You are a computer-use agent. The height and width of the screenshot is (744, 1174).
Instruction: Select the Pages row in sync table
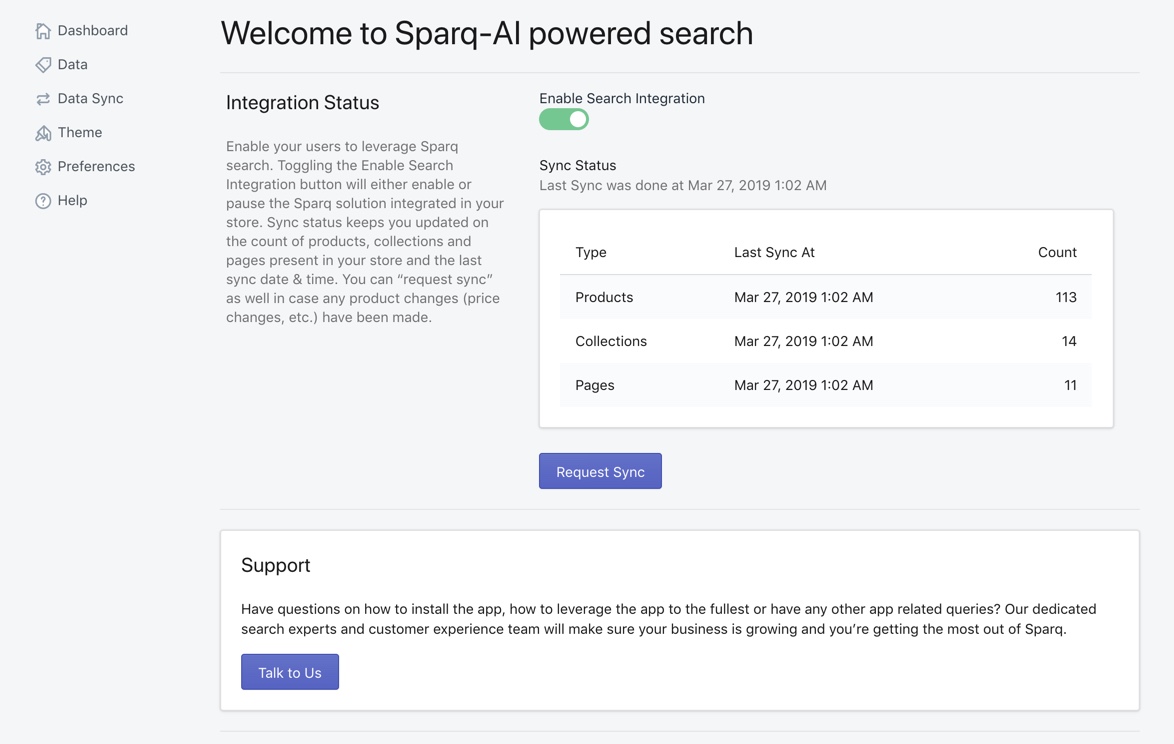[x=594, y=386]
